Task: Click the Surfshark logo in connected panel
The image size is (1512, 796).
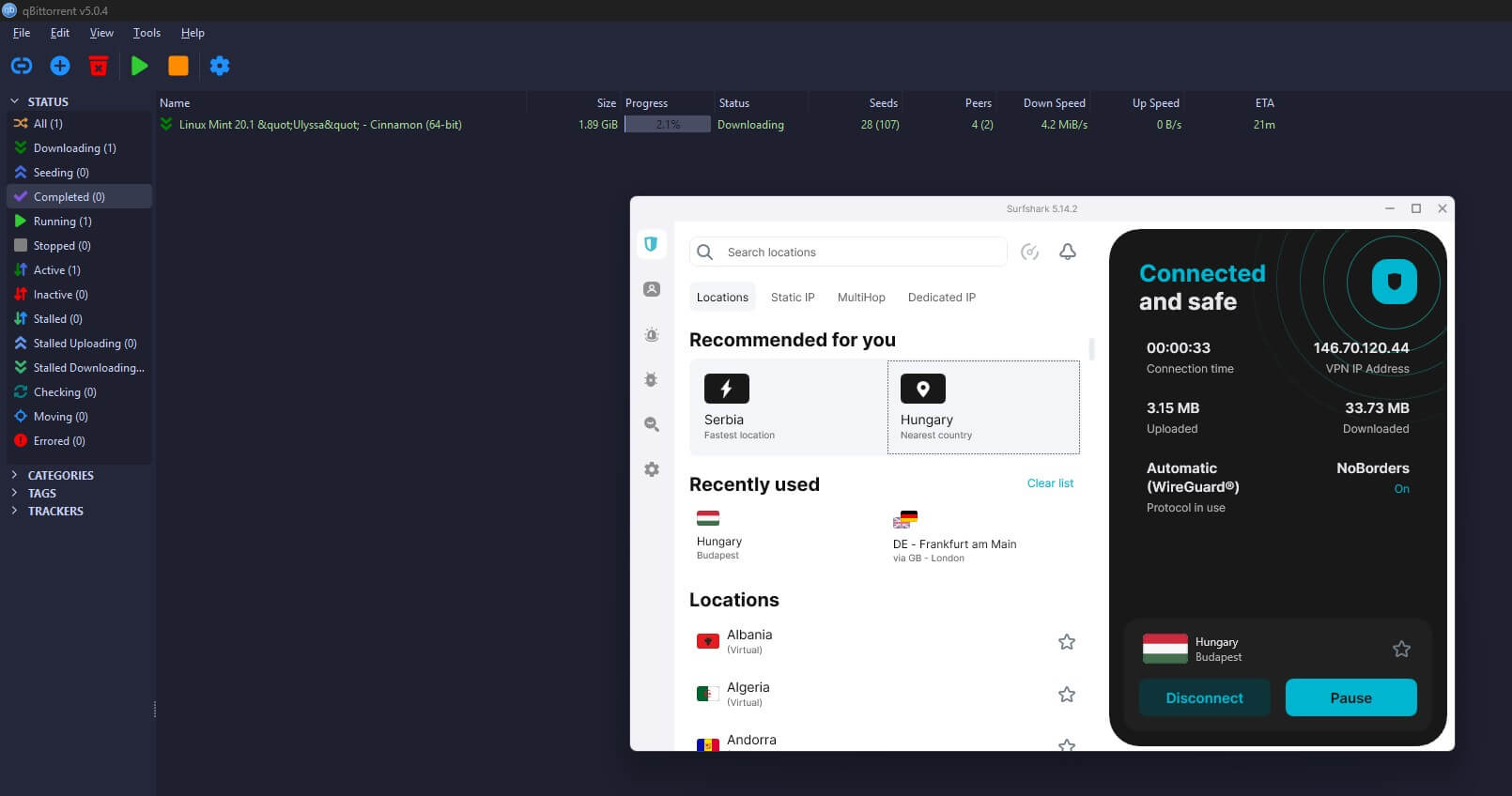Action: point(1395,282)
